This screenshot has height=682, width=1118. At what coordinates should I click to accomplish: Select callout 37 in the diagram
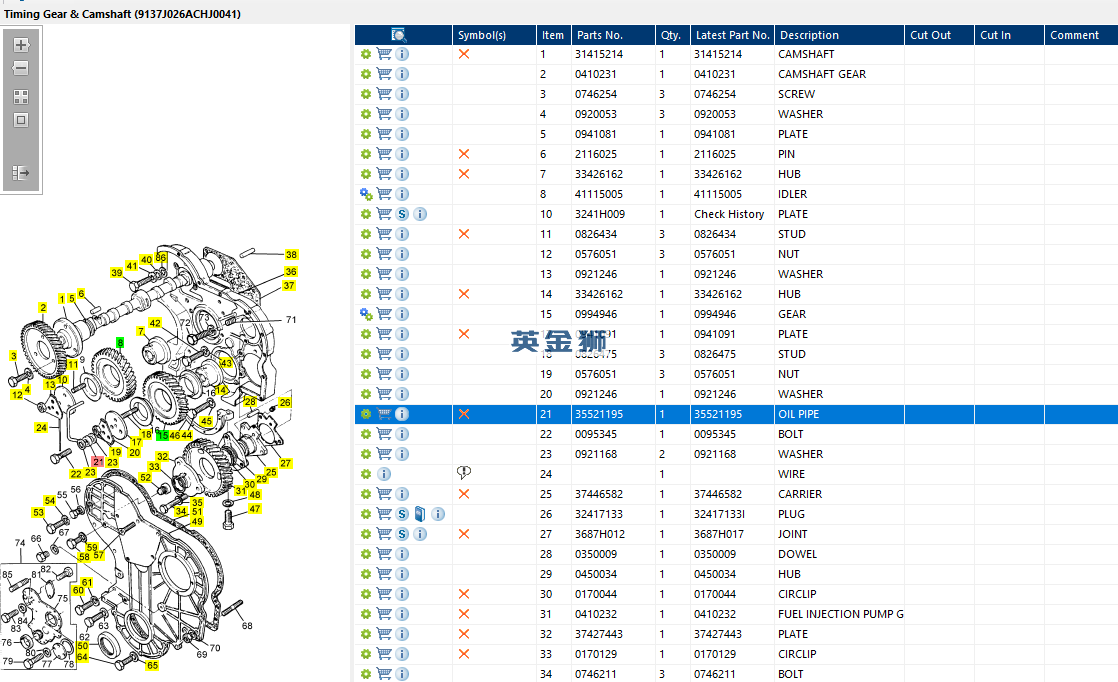click(x=289, y=285)
